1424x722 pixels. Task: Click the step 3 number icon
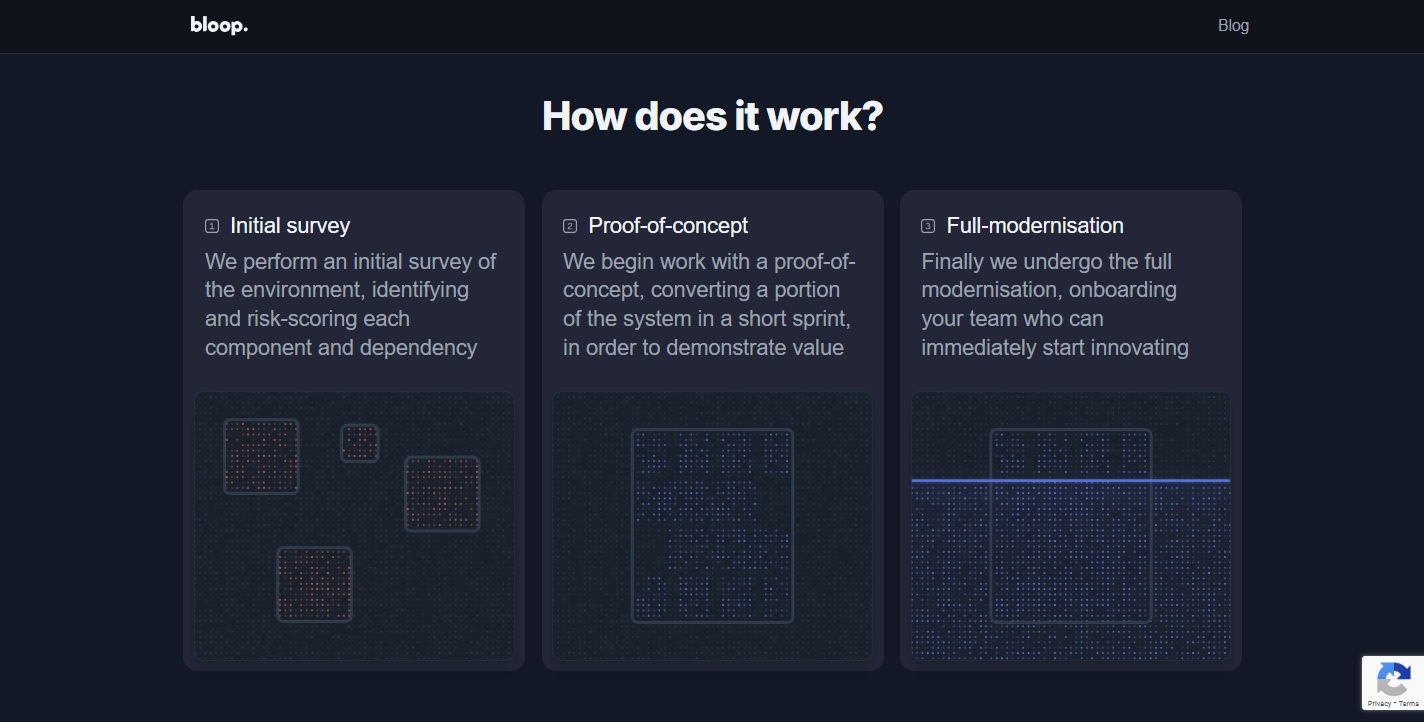pos(928,226)
